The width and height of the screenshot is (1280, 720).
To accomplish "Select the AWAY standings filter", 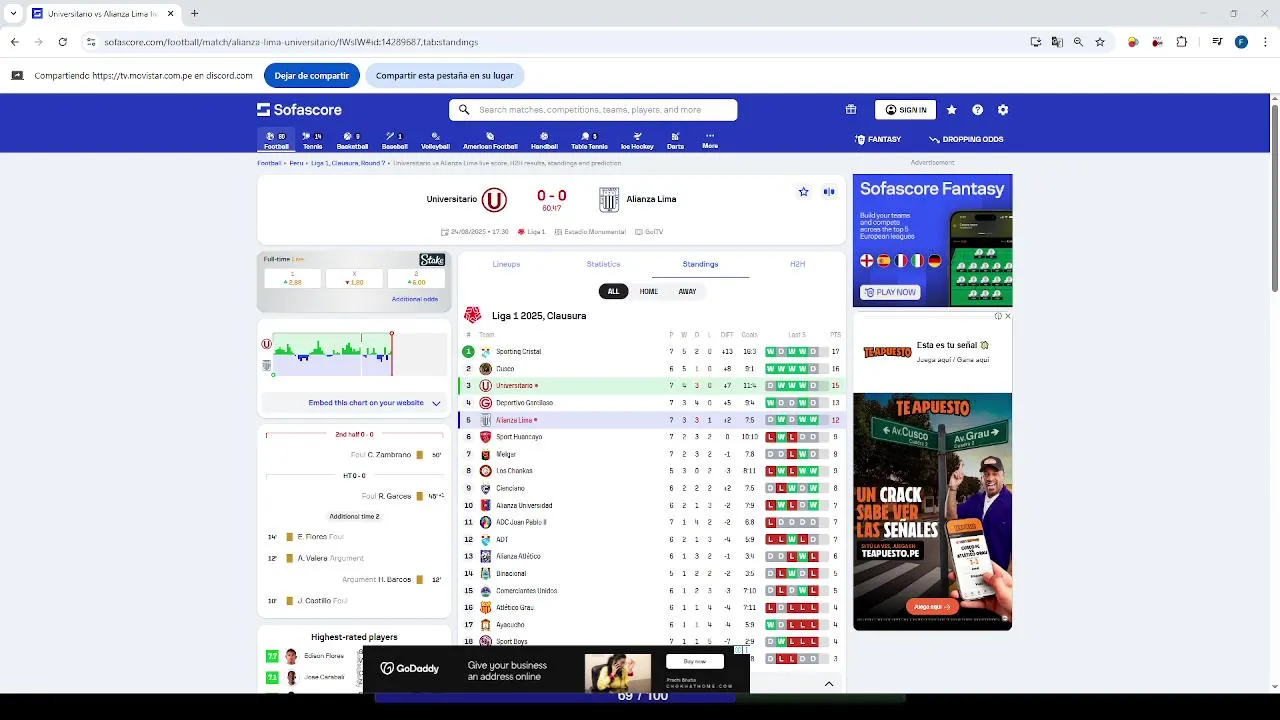I will (687, 291).
